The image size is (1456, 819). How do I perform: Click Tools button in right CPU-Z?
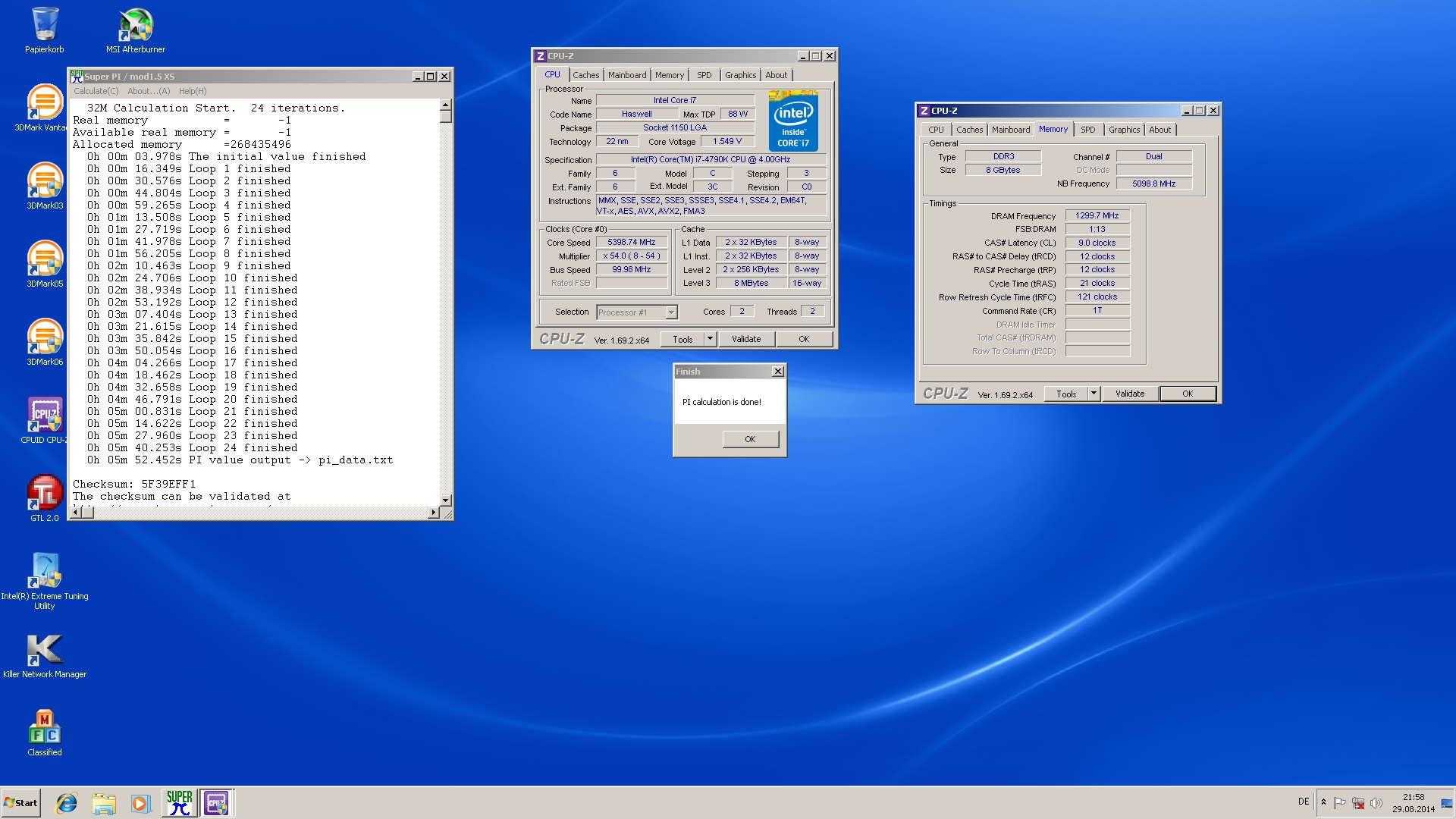(x=1066, y=394)
